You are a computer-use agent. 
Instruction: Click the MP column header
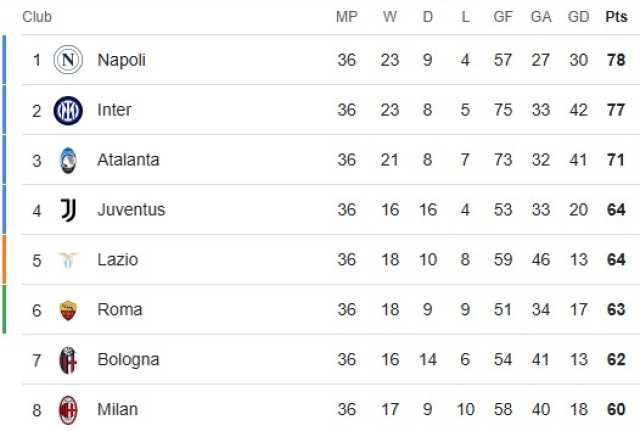coord(347,17)
